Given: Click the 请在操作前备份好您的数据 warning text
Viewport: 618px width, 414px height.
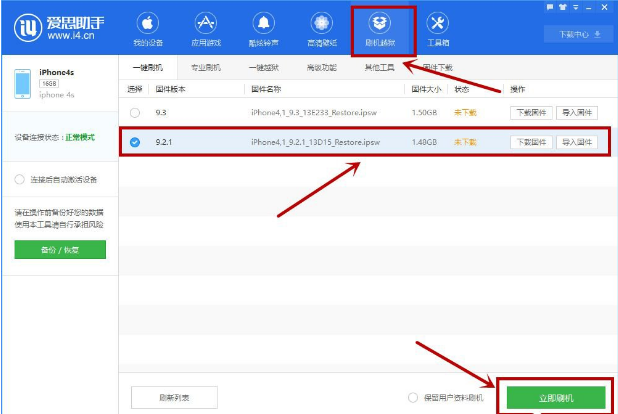Looking at the screenshot, I should [x=59, y=213].
